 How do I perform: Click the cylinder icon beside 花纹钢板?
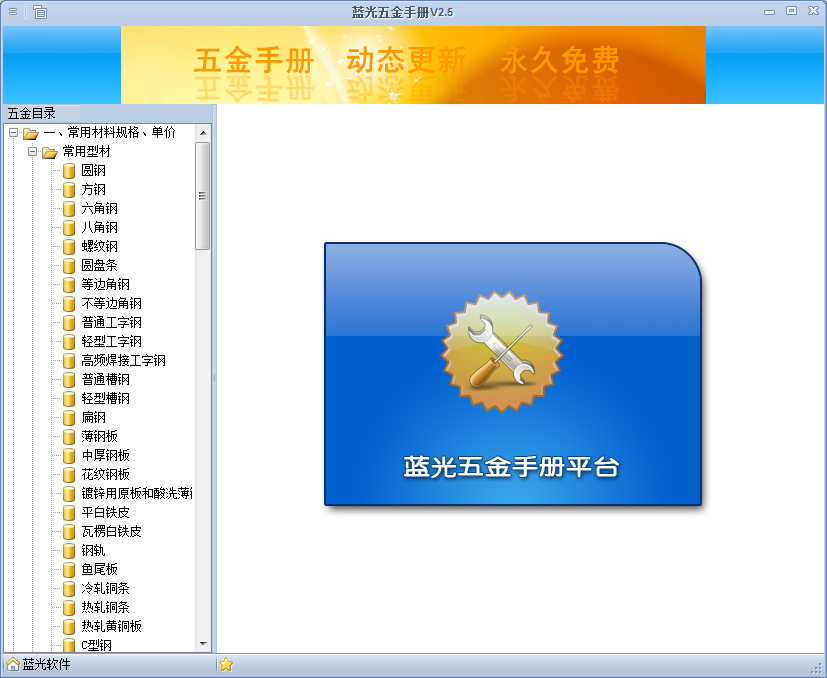point(69,474)
